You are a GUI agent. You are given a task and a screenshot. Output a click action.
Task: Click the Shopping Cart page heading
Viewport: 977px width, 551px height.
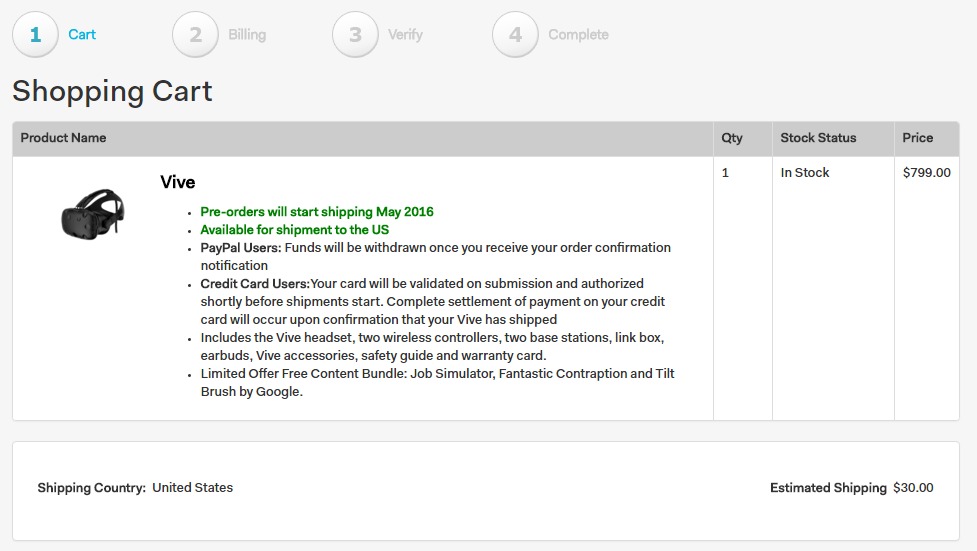pos(112,91)
